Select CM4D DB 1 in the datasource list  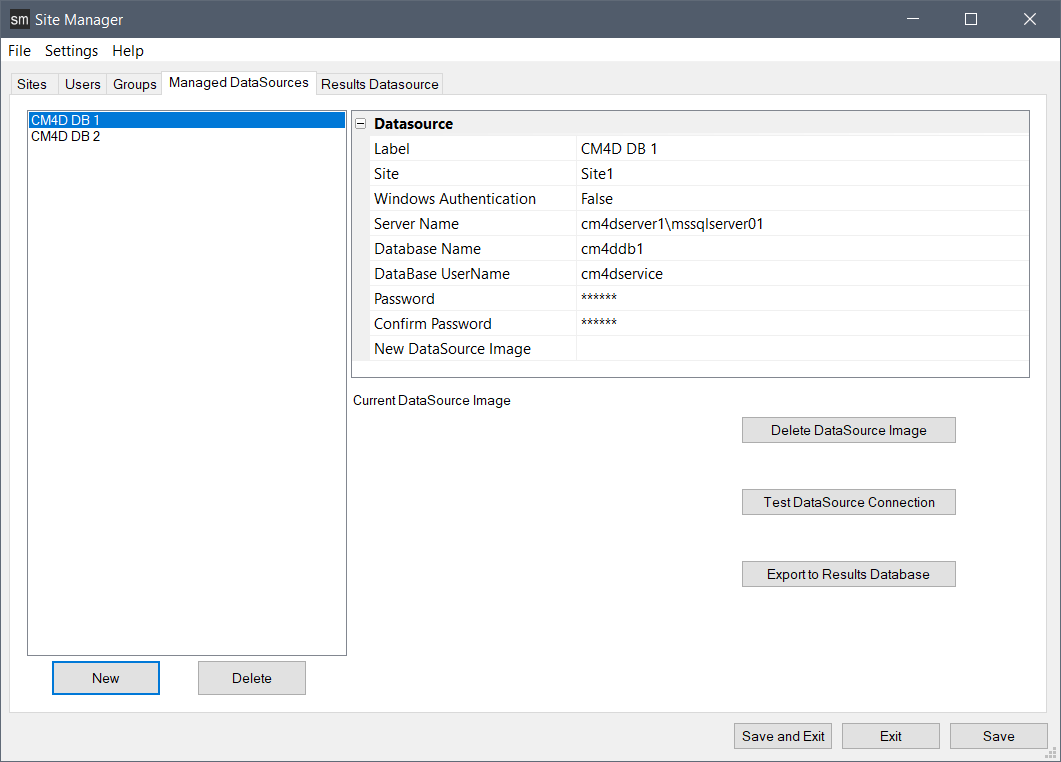66,120
